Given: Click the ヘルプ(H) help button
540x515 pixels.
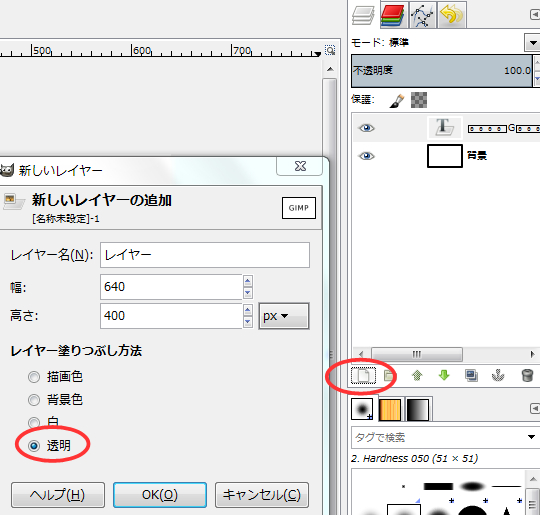Looking at the screenshot, I should 58,495.
